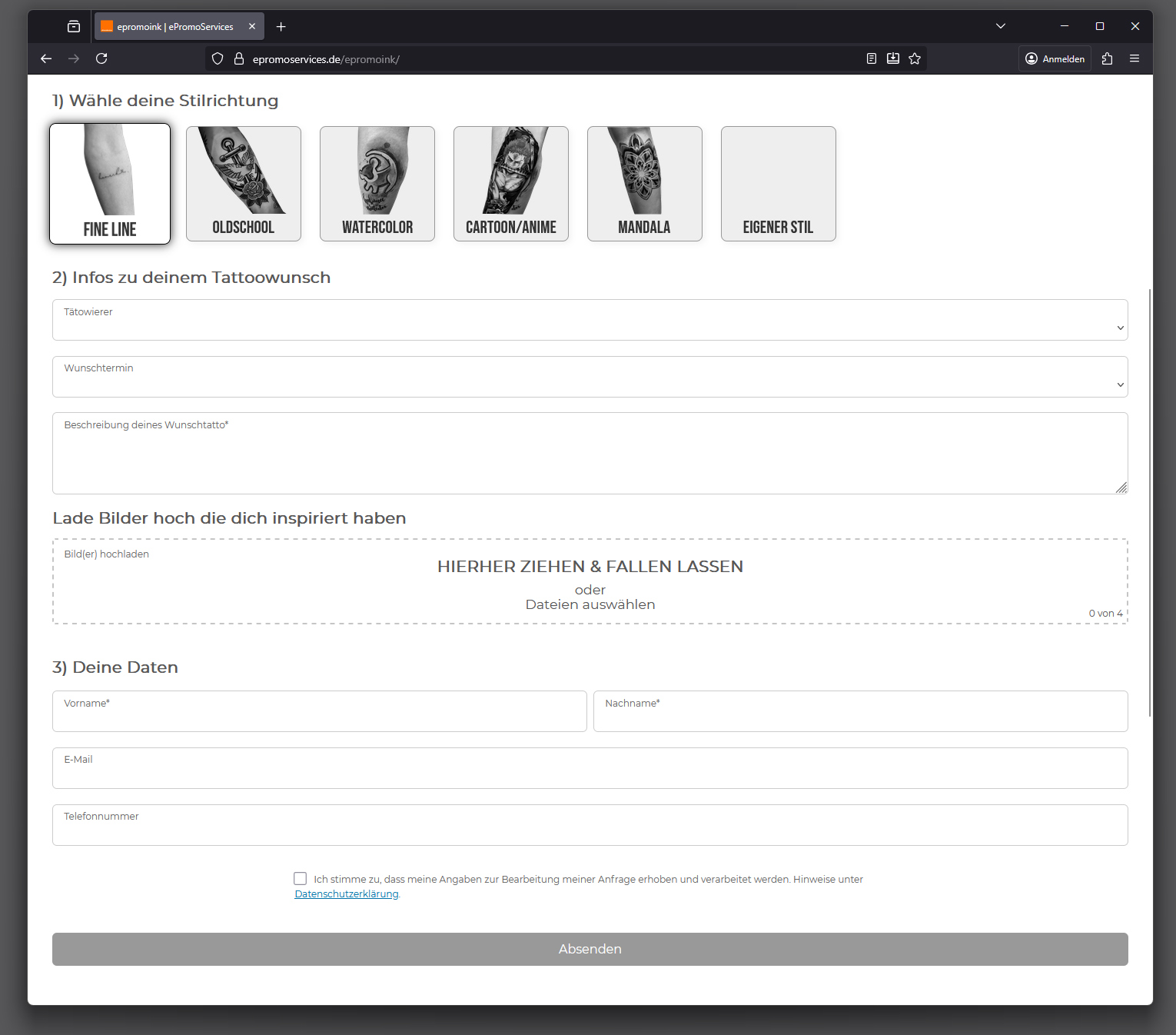The image size is (1176, 1035).
Task: Open the Datenschutzerklärung link
Action: [347, 894]
